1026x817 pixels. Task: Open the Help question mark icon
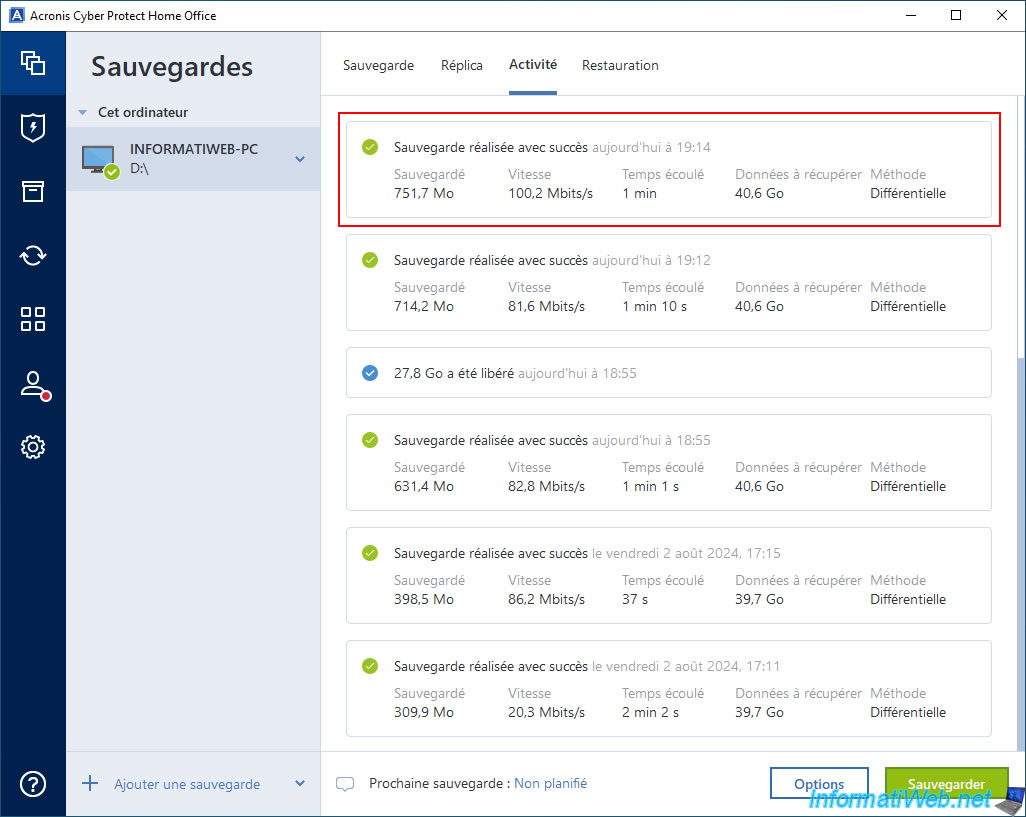(33, 784)
